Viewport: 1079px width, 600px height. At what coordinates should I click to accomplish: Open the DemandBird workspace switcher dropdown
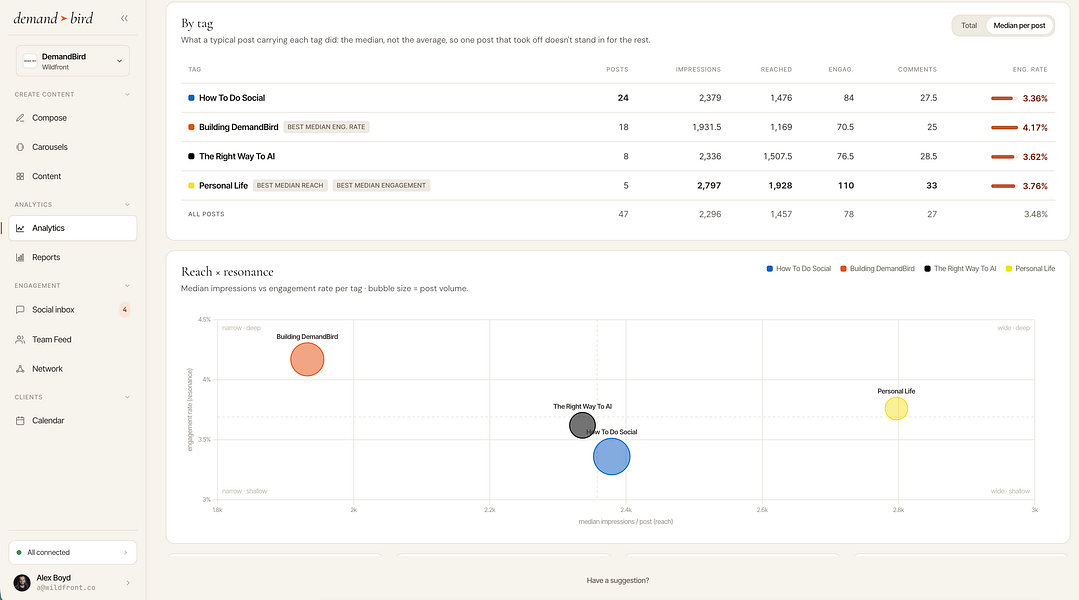click(73, 61)
